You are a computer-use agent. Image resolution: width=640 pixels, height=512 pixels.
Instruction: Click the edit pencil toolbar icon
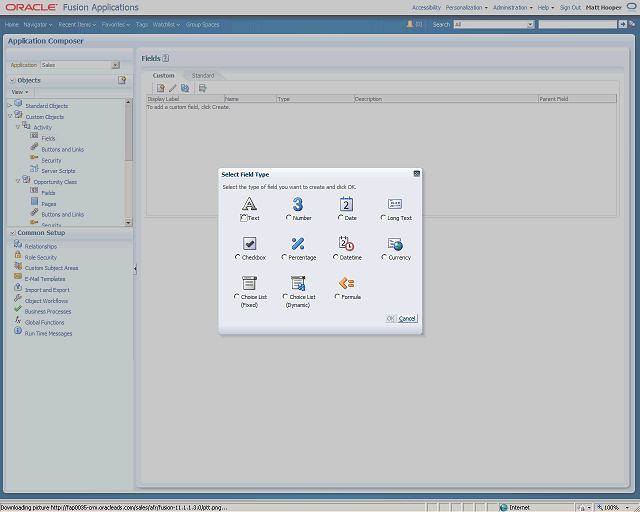click(x=173, y=88)
